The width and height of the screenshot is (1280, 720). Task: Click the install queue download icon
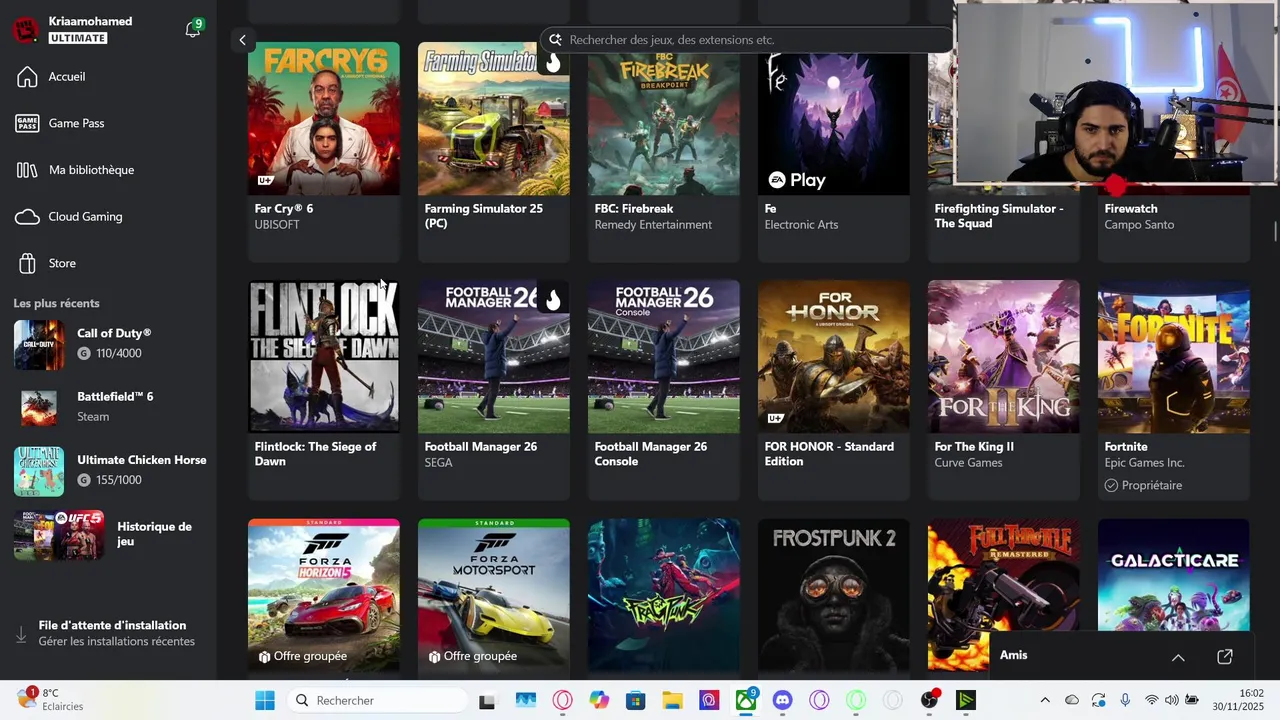[21, 634]
